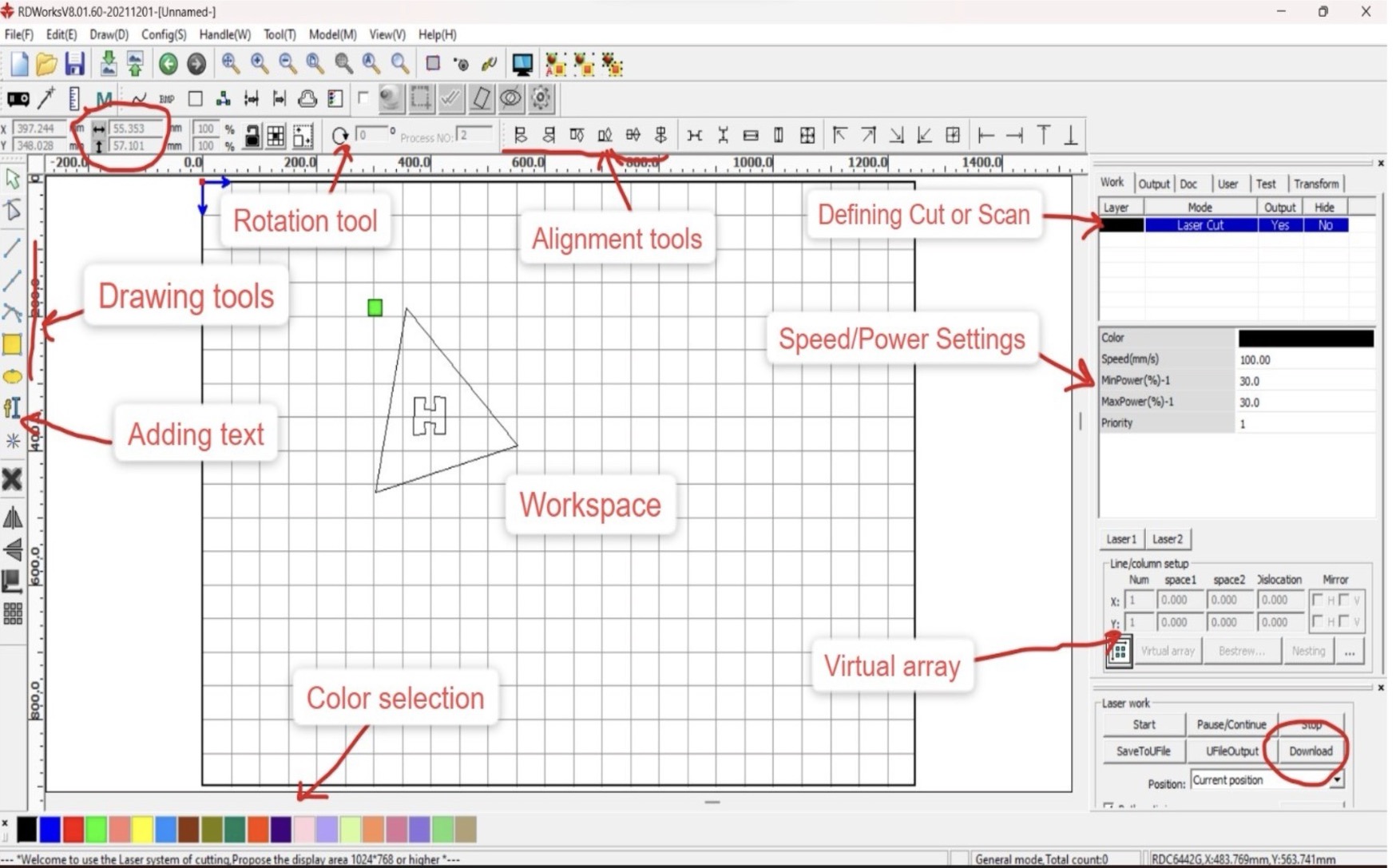This screenshot has height=868, width=1396.
Task: Click the array grid tool in left toolbar
Action: point(12,613)
